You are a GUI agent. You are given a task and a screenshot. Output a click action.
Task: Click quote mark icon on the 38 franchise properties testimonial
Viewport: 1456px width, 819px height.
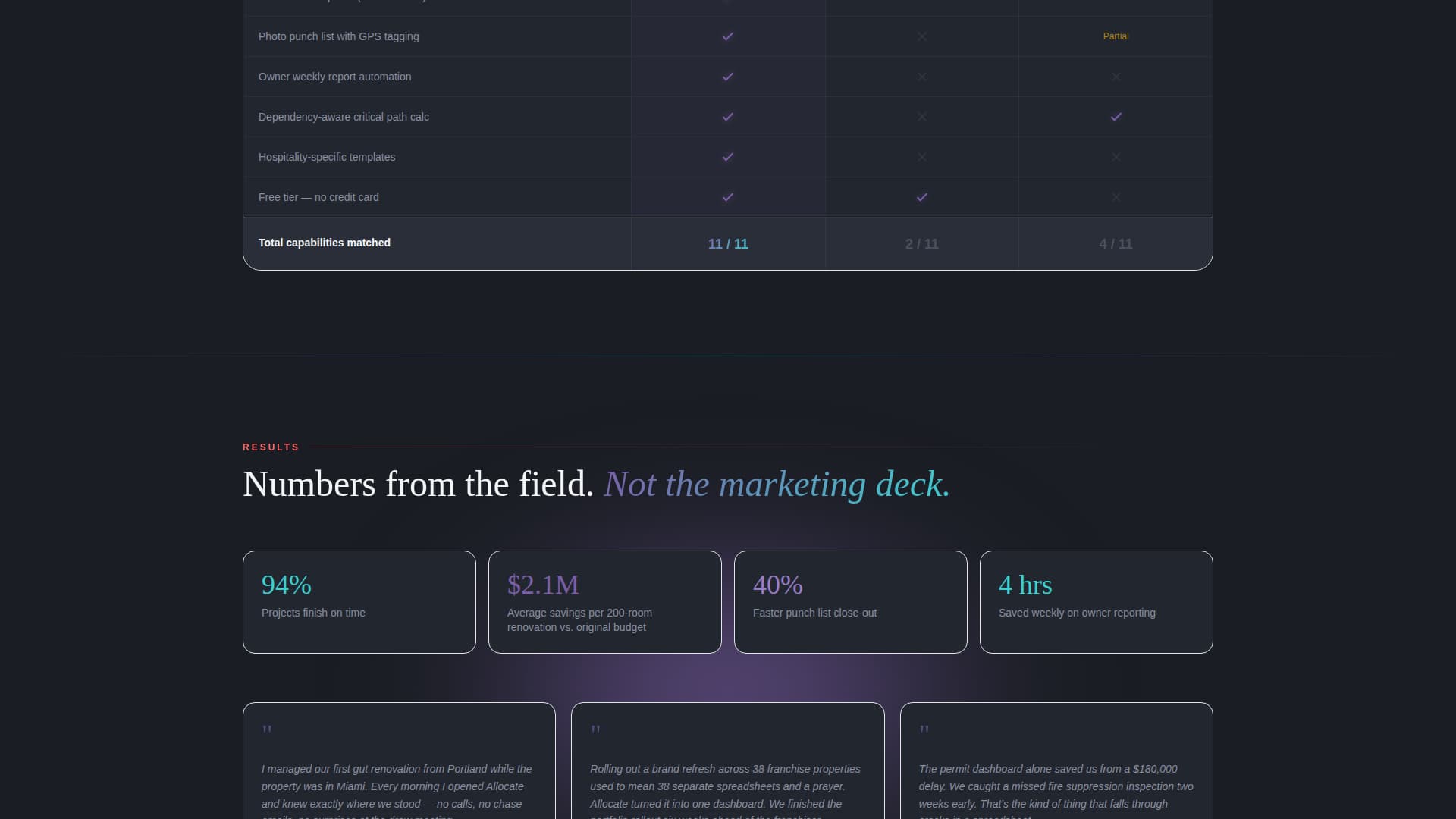coord(595,730)
